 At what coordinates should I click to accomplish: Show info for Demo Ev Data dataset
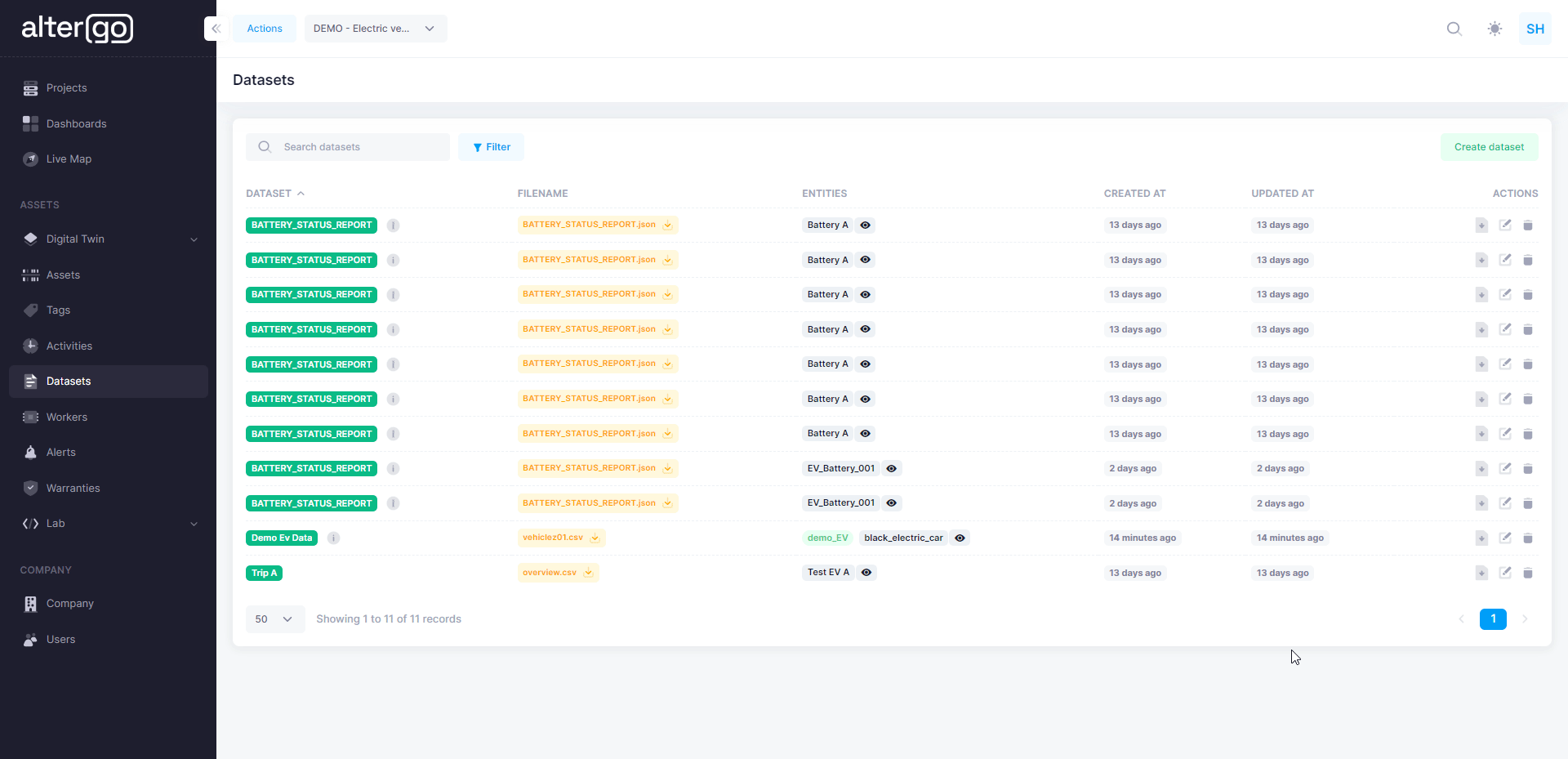tap(333, 538)
